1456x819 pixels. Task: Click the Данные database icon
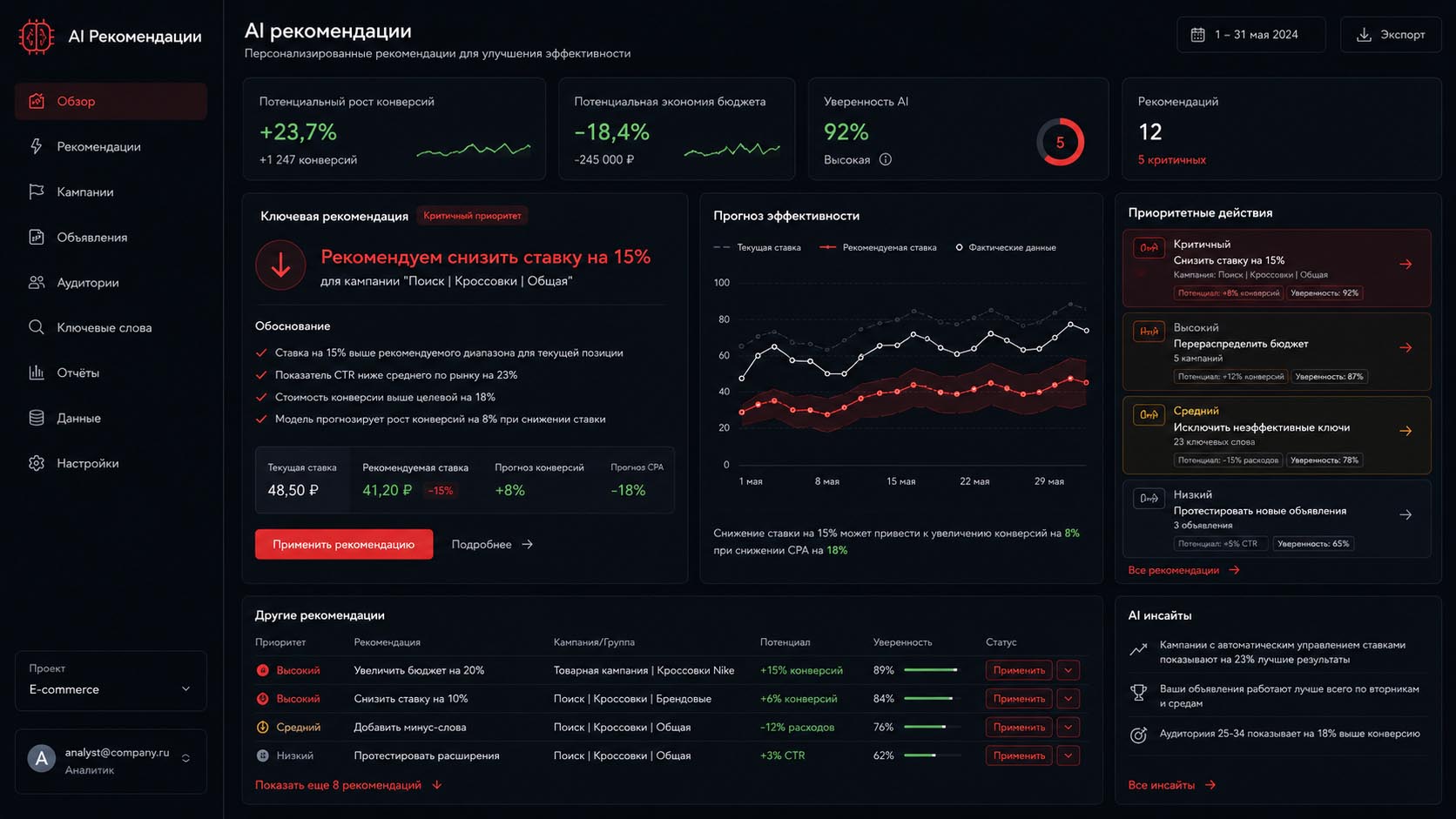click(36, 418)
